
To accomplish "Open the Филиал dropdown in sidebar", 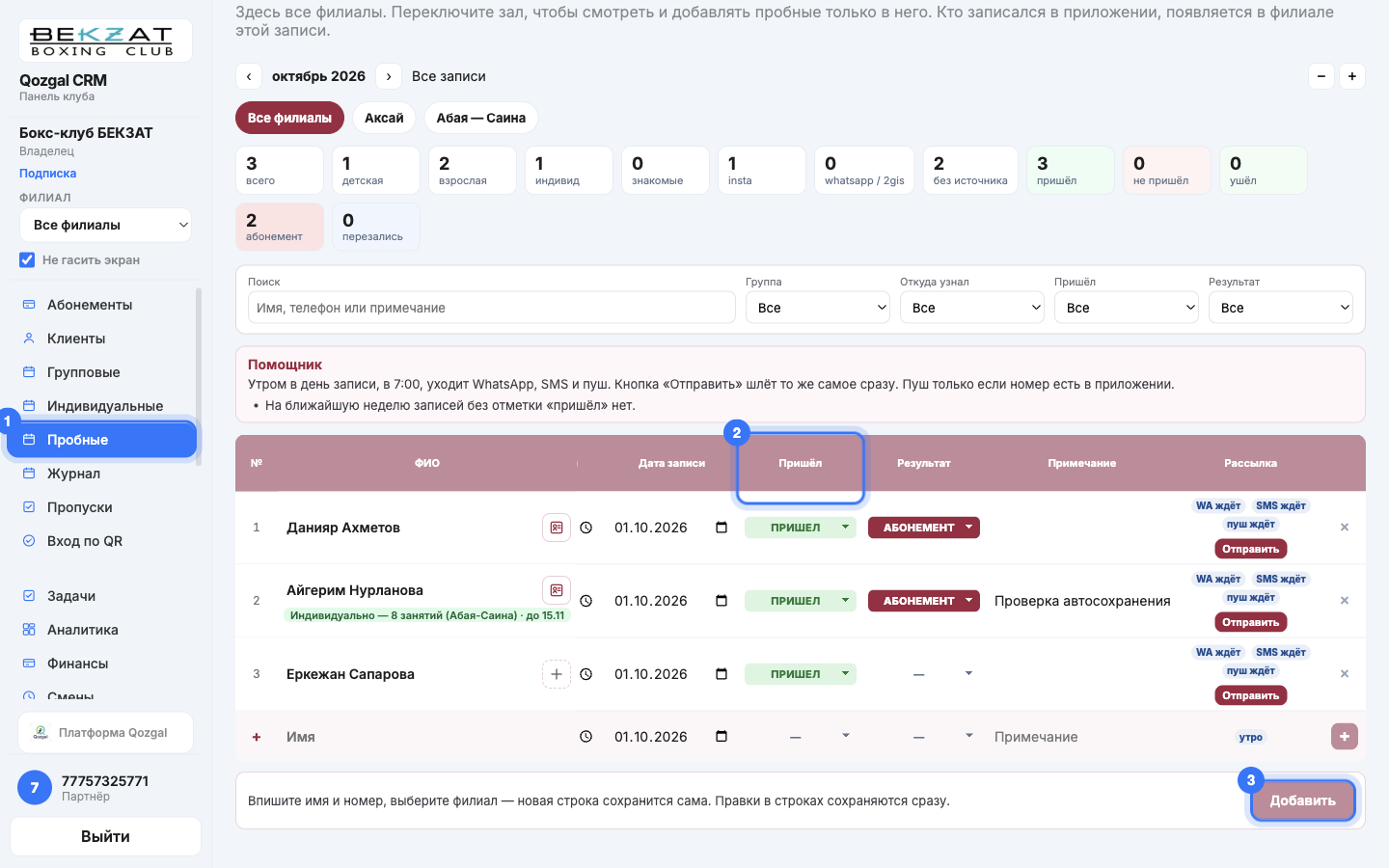I will pyautogui.click(x=106, y=225).
